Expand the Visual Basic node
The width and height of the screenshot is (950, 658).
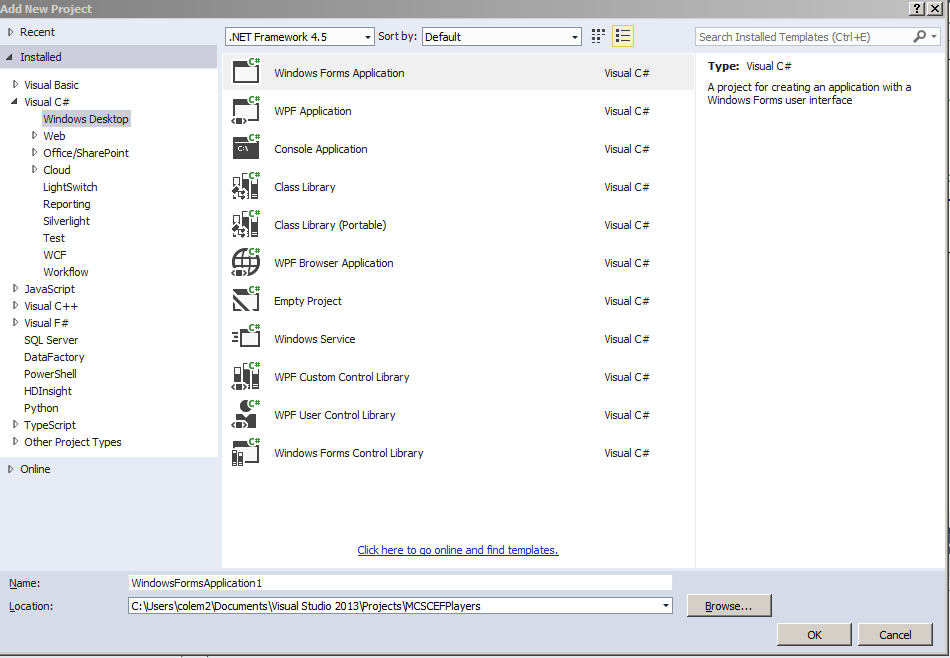(15, 84)
